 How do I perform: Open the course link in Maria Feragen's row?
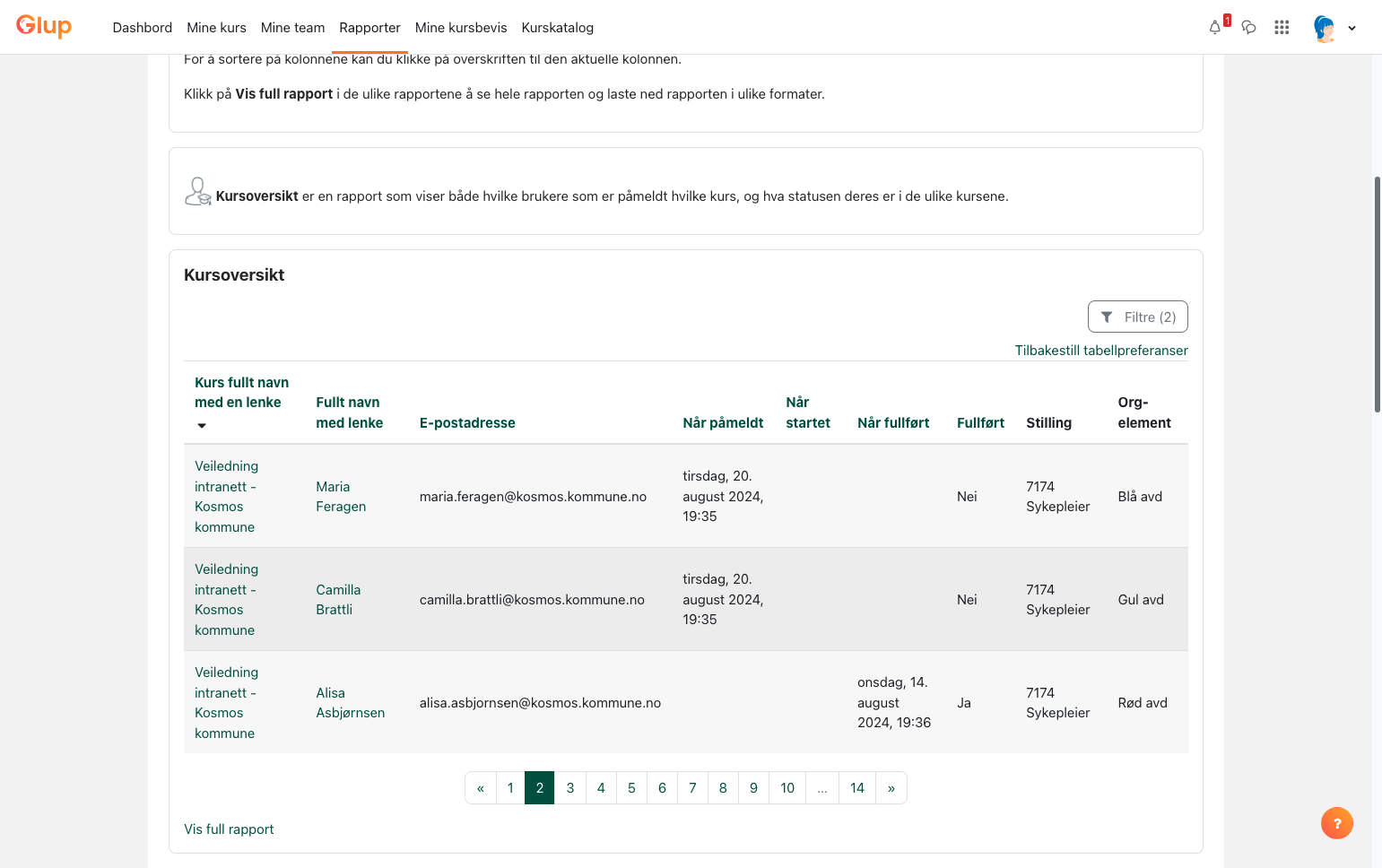pyautogui.click(x=227, y=497)
